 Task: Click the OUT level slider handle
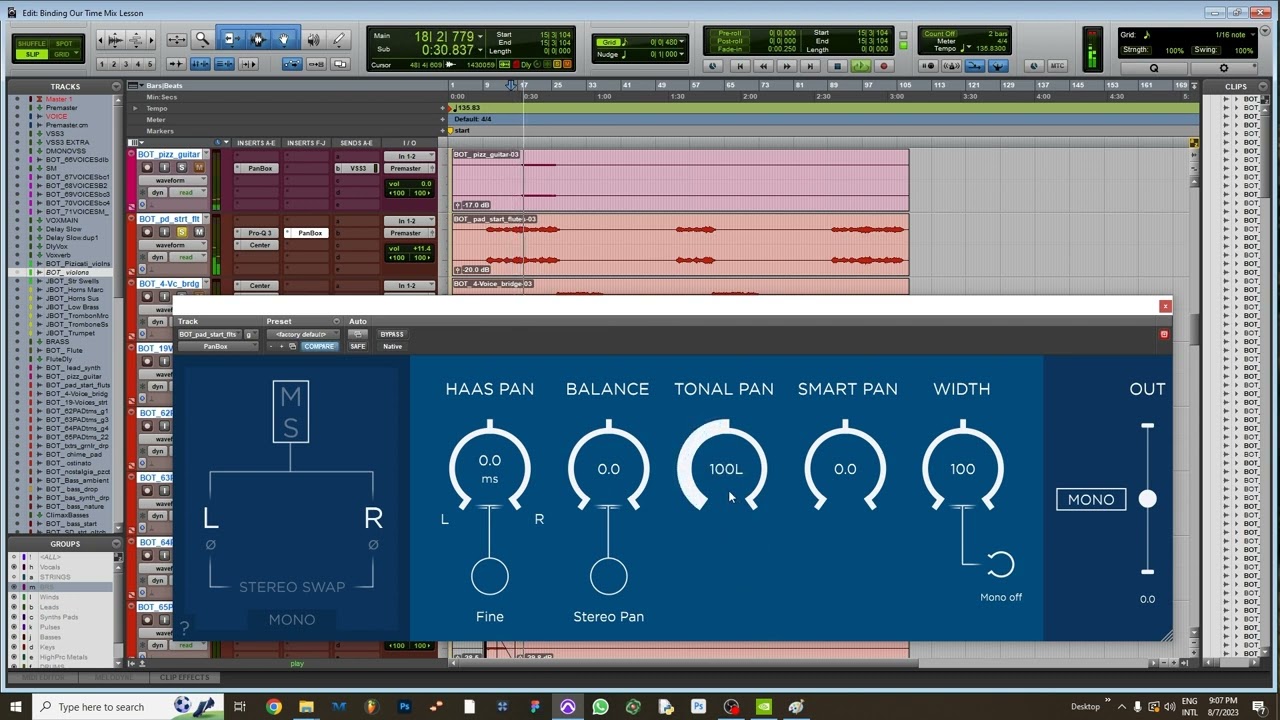1147,499
